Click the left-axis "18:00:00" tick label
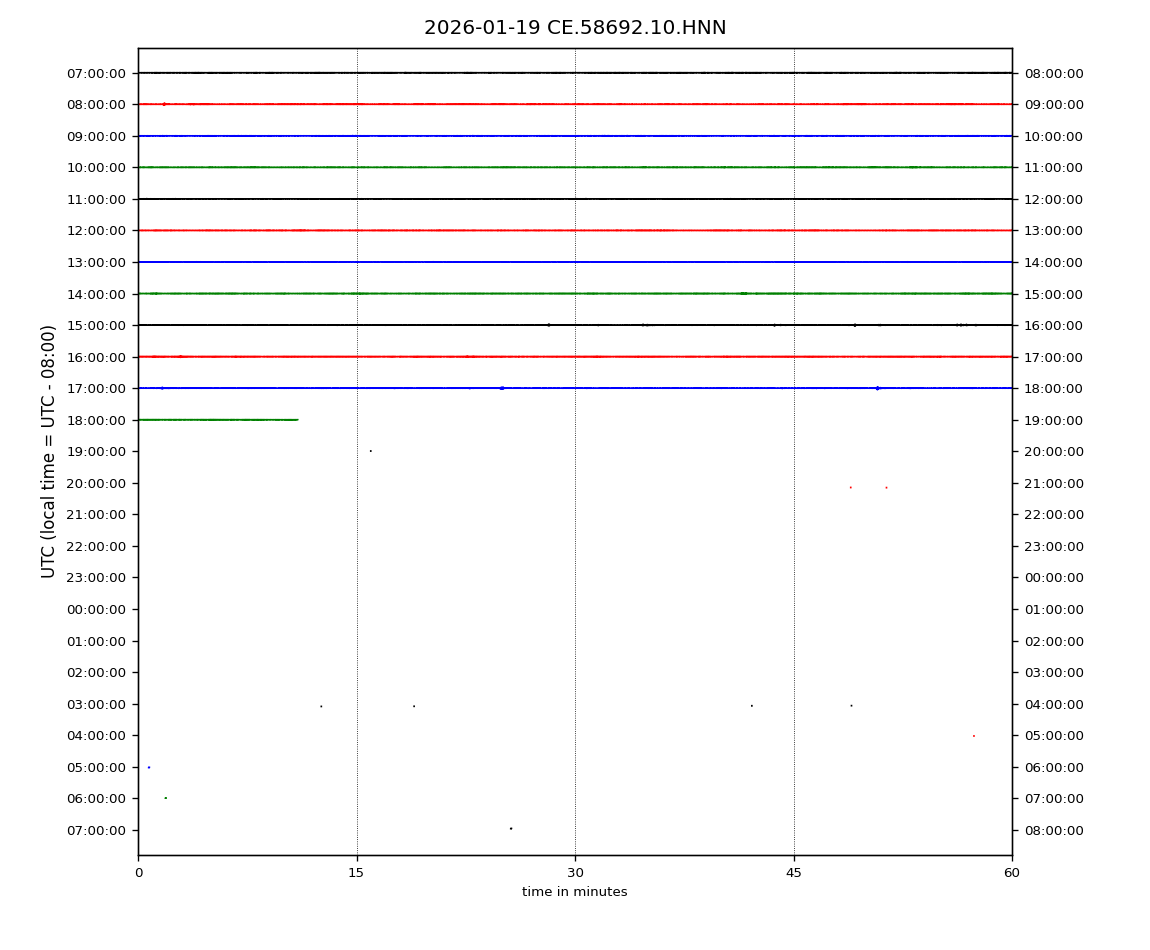The width and height of the screenshot is (1150, 950). tap(96, 420)
